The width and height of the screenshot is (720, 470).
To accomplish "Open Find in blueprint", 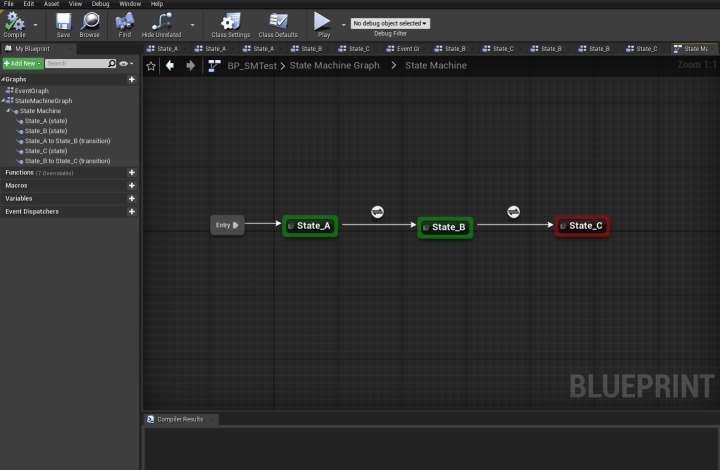I will (x=124, y=25).
